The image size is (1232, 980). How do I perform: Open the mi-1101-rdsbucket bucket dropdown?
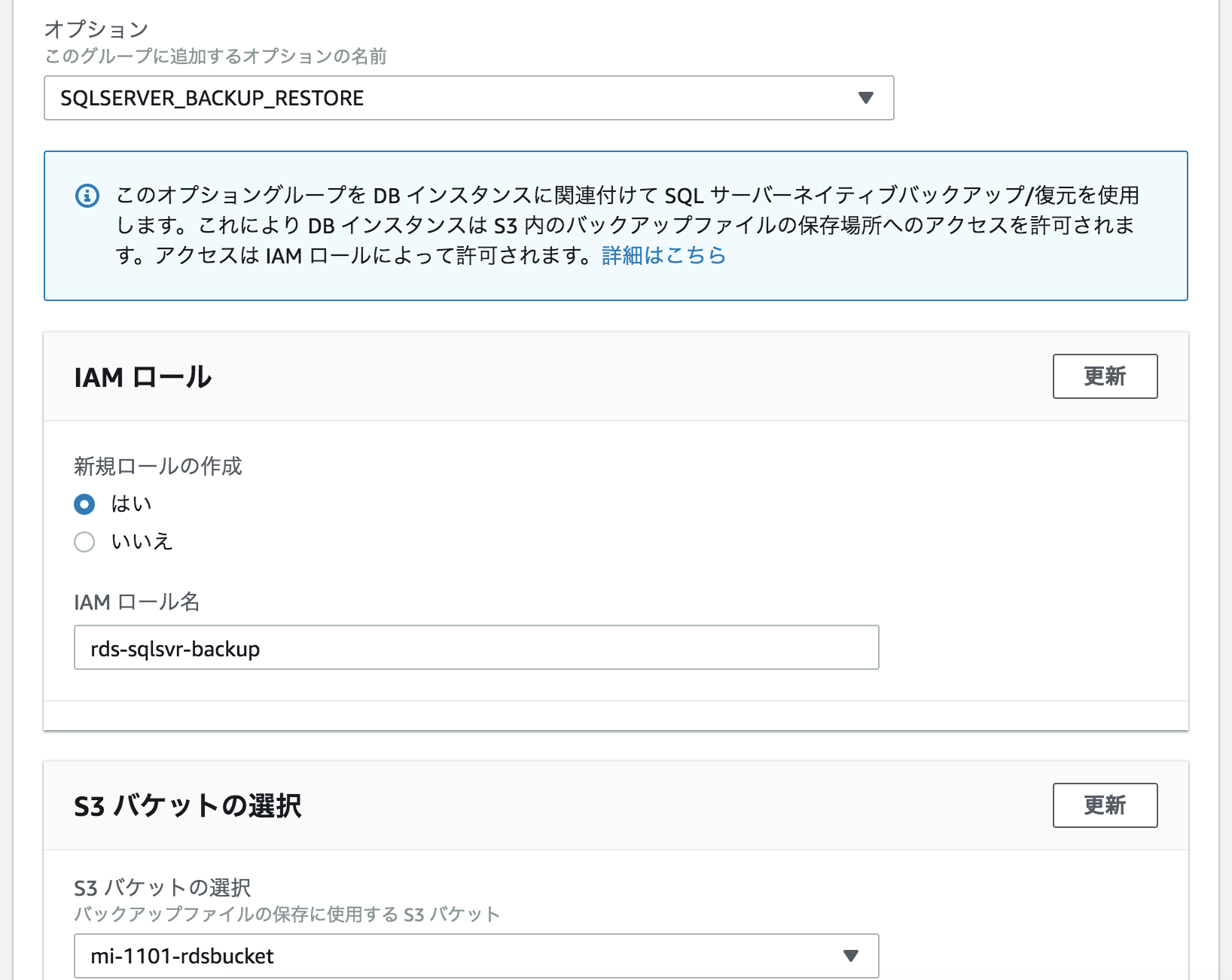pyautogui.click(x=474, y=956)
